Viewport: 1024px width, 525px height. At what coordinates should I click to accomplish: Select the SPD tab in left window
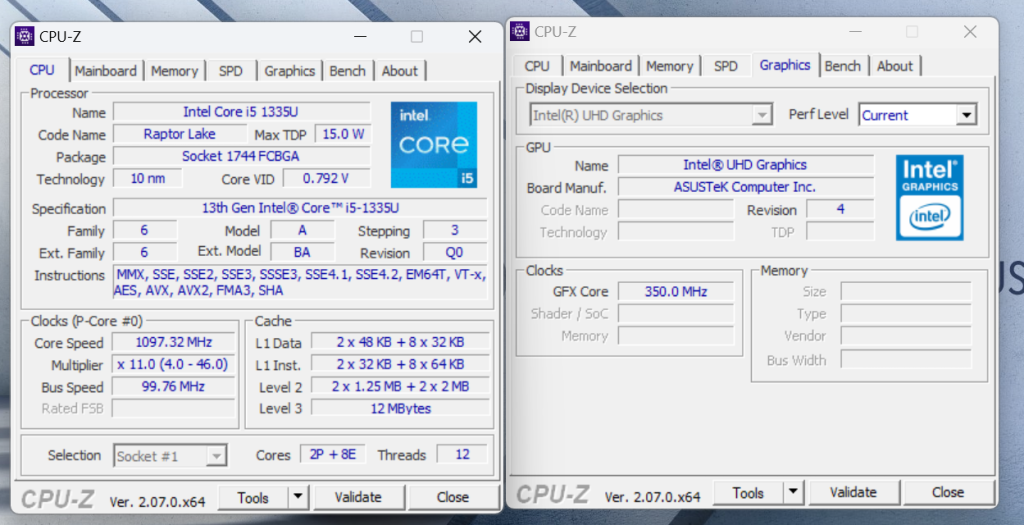coord(230,71)
